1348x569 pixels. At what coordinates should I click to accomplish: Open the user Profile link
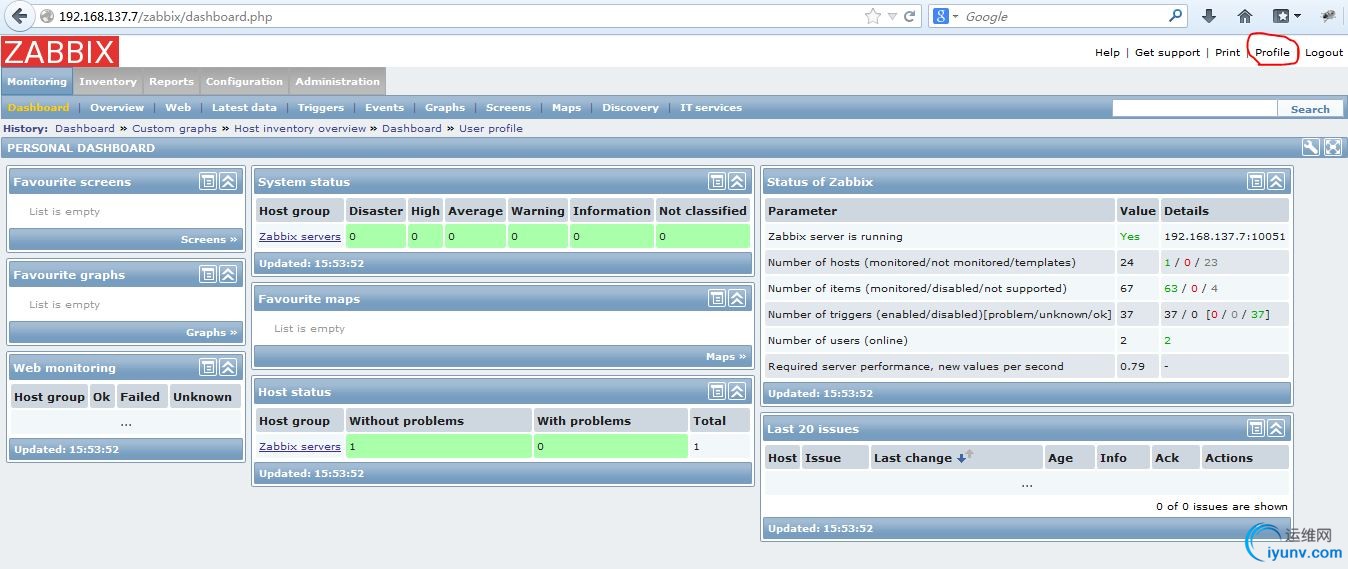click(x=1273, y=53)
